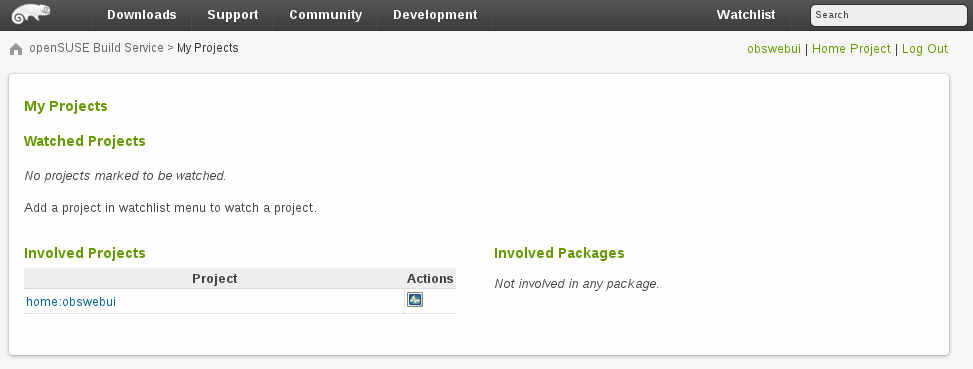Sort by the Project column header
Screen dimensions: 973x369
(x=215, y=278)
